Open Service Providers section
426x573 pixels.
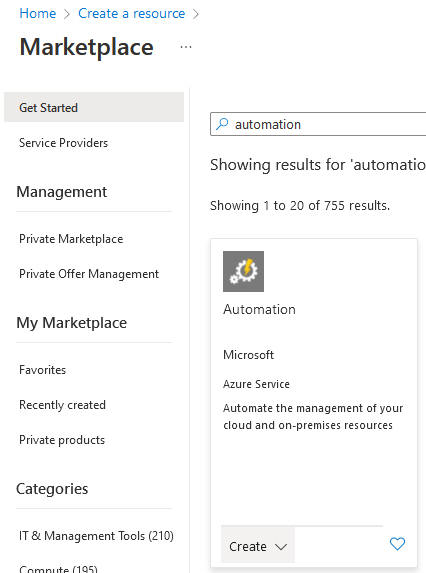pos(64,143)
